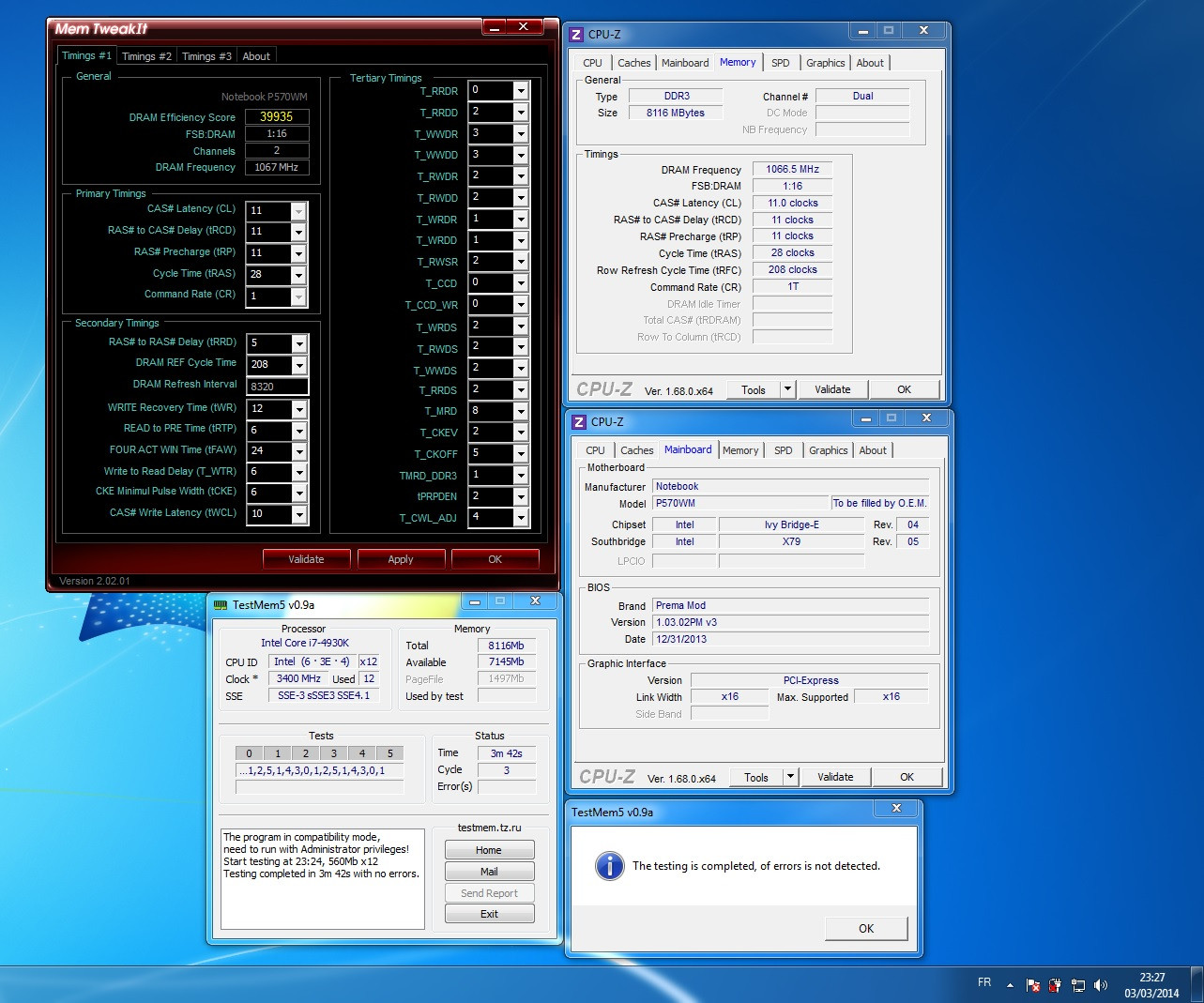Viewport: 1204px width, 1003px height.
Task: Click Validate in CPU-Z Mainboard window
Action: point(835,777)
